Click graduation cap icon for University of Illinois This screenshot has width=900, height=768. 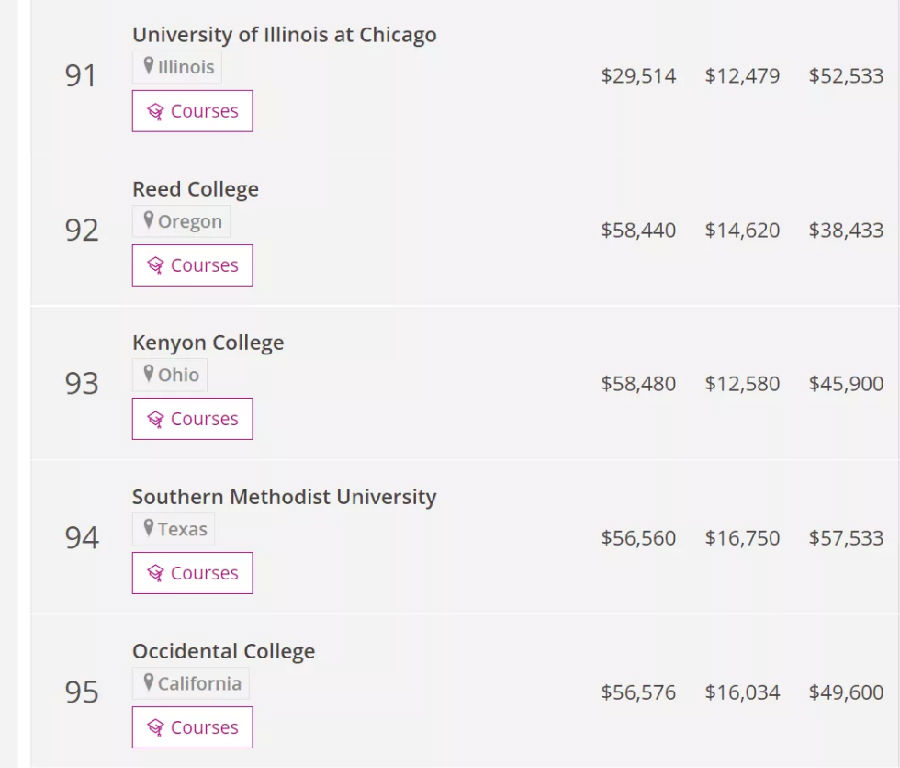(x=155, y=112)
